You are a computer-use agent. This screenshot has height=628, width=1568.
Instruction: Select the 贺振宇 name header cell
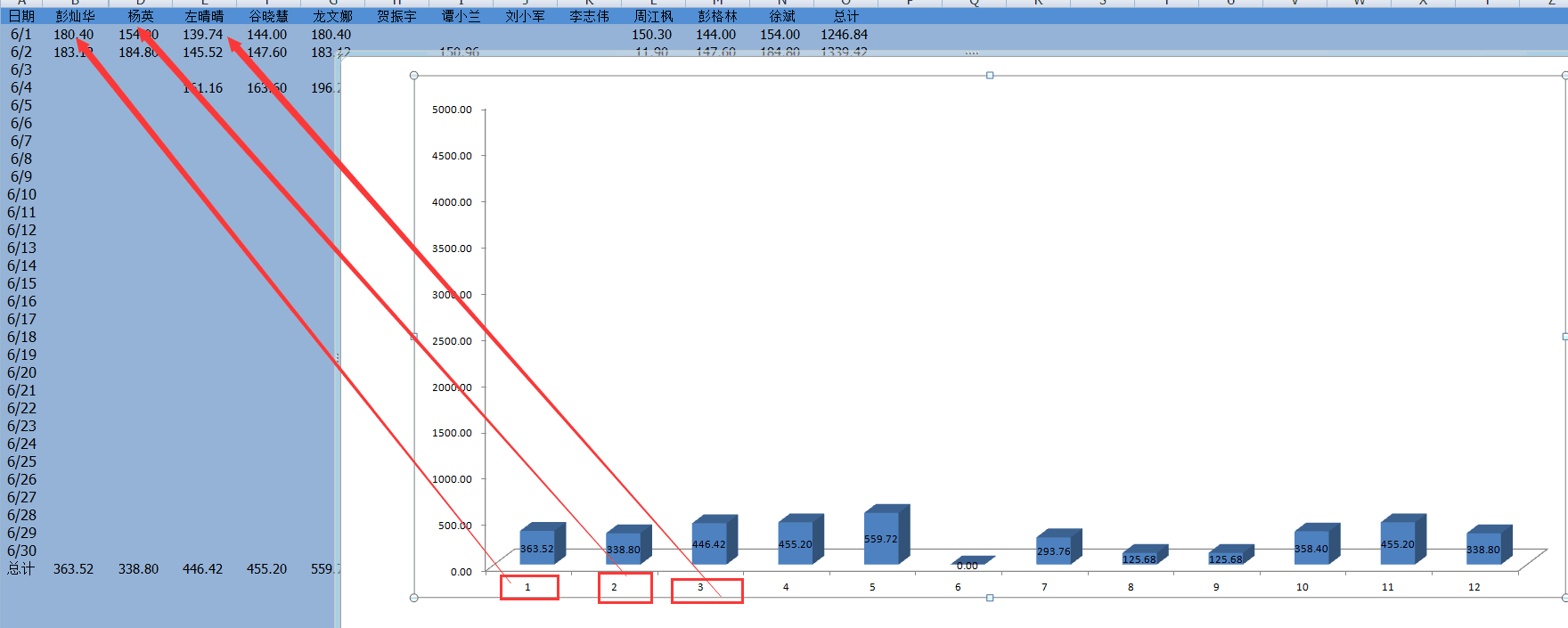pos(396,16)
